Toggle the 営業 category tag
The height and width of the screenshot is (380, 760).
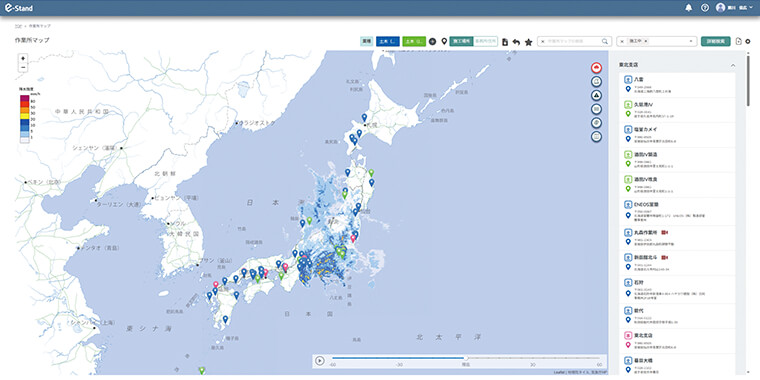point(366,42)
